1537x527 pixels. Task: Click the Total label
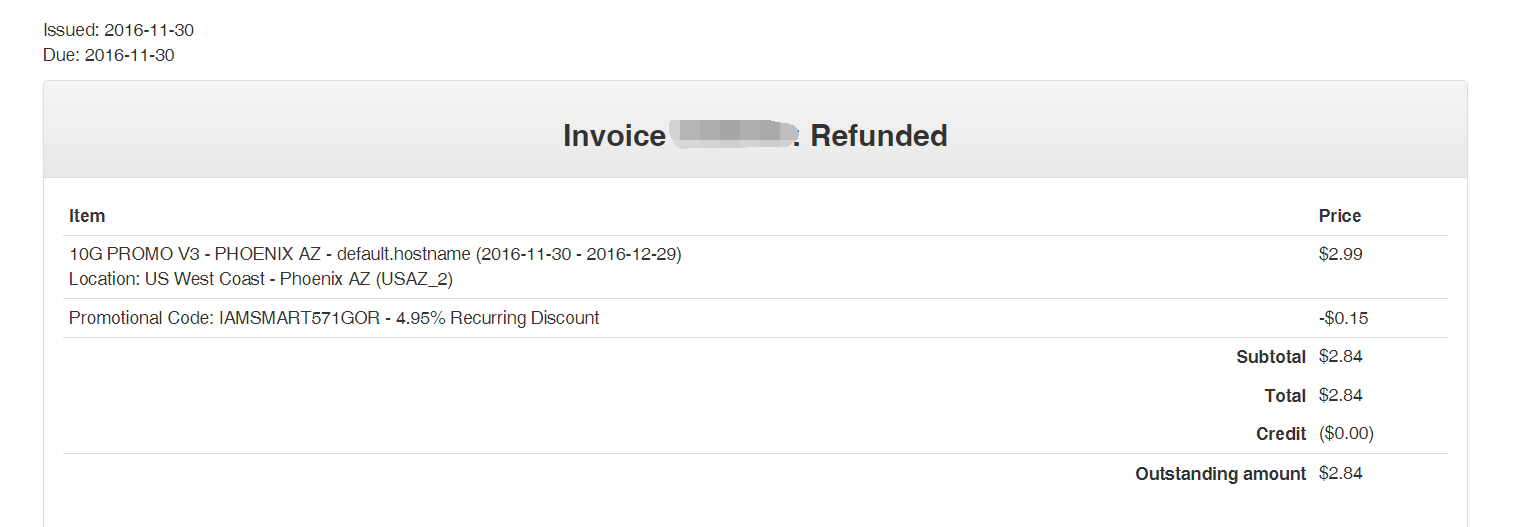[1285, 396]
